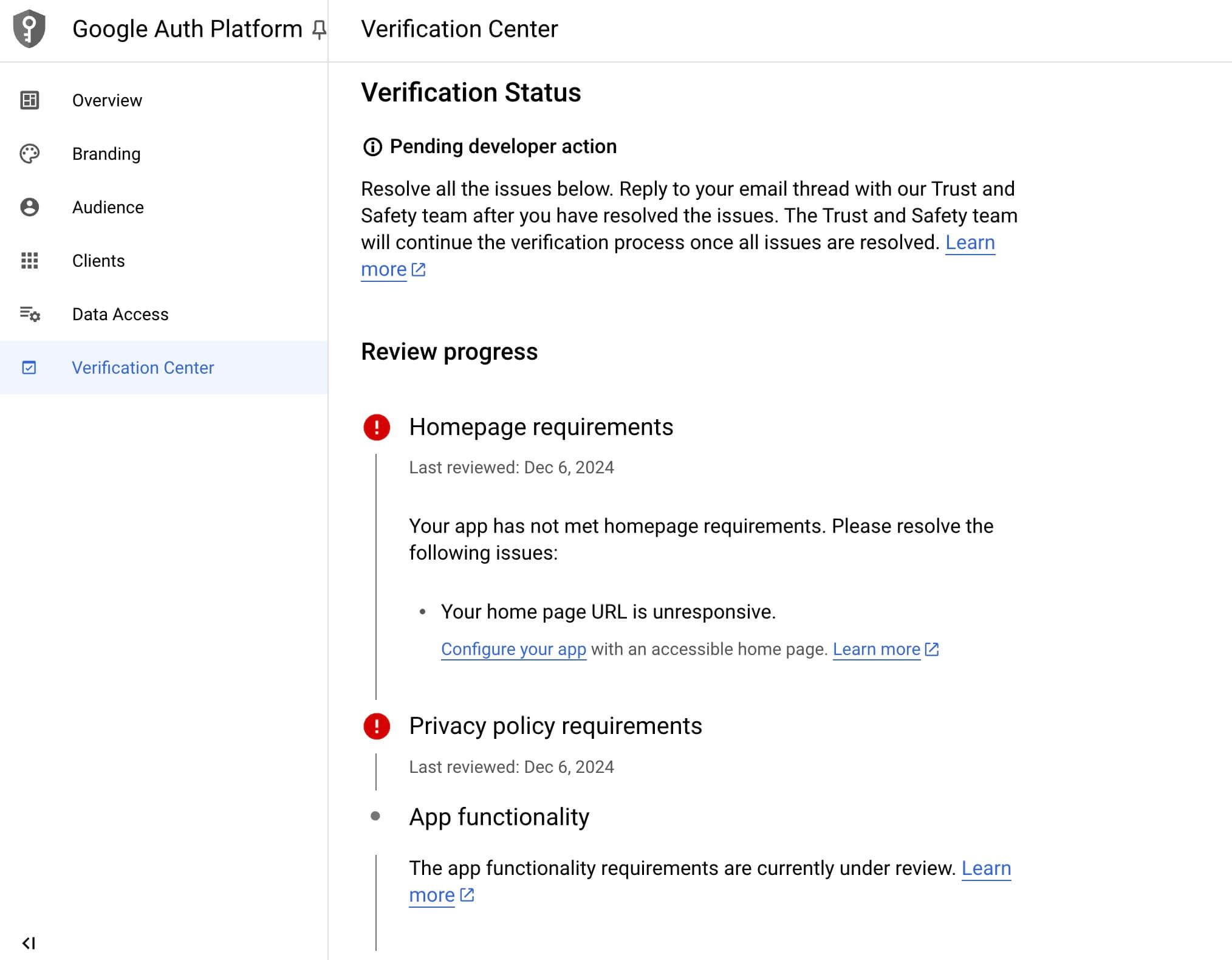Click the external link icon after Learn more
This screenshot has width=1232, height=960.
click(x=419, y=269)
